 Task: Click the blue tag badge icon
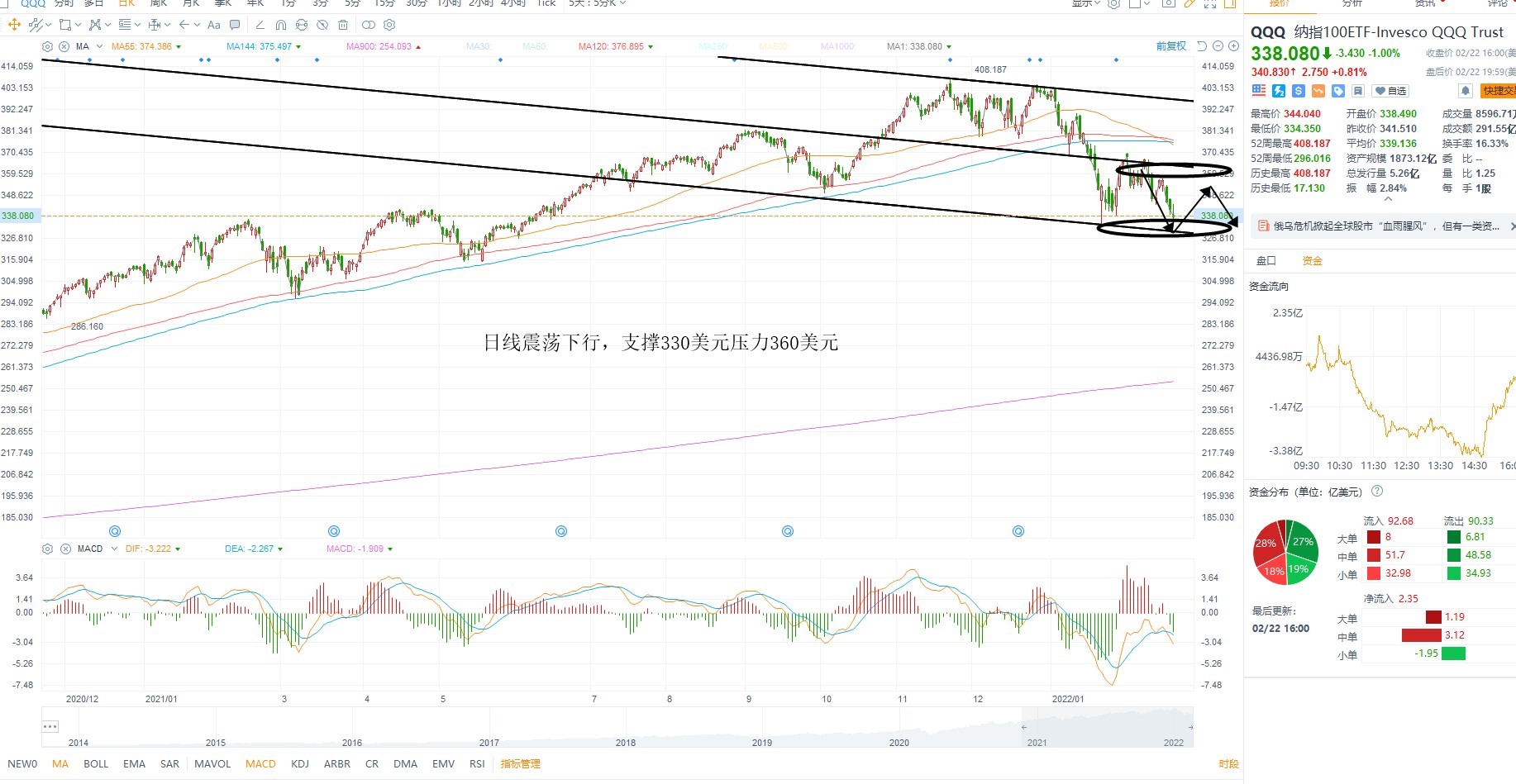(1338, 91)
